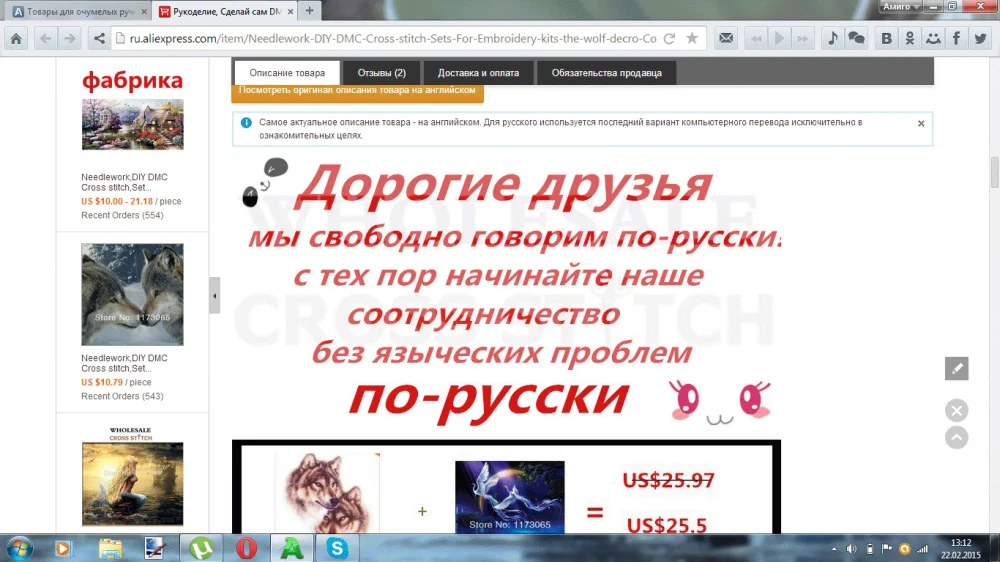Viewport: 1000px width, 562px height.
Task: Click the wolf cross-stitch image in bundle
Action: click(x=327, y=492)
